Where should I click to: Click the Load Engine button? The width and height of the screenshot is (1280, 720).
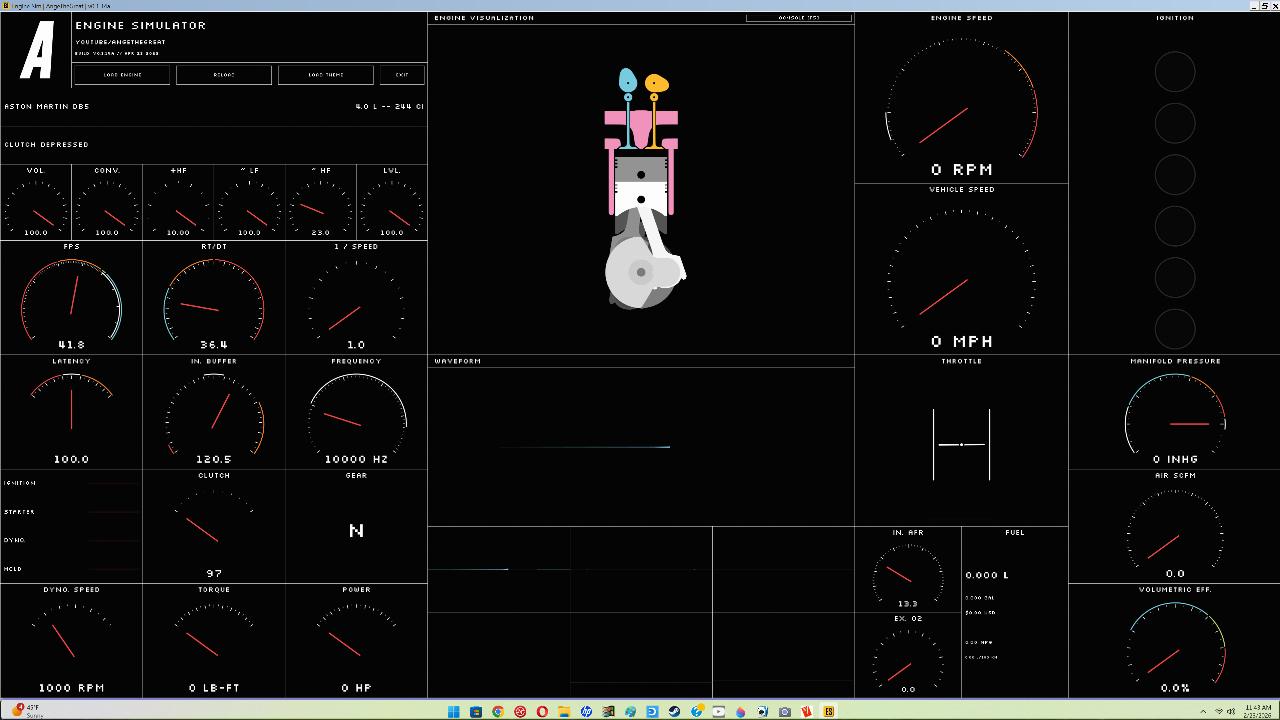pos(122,75)
